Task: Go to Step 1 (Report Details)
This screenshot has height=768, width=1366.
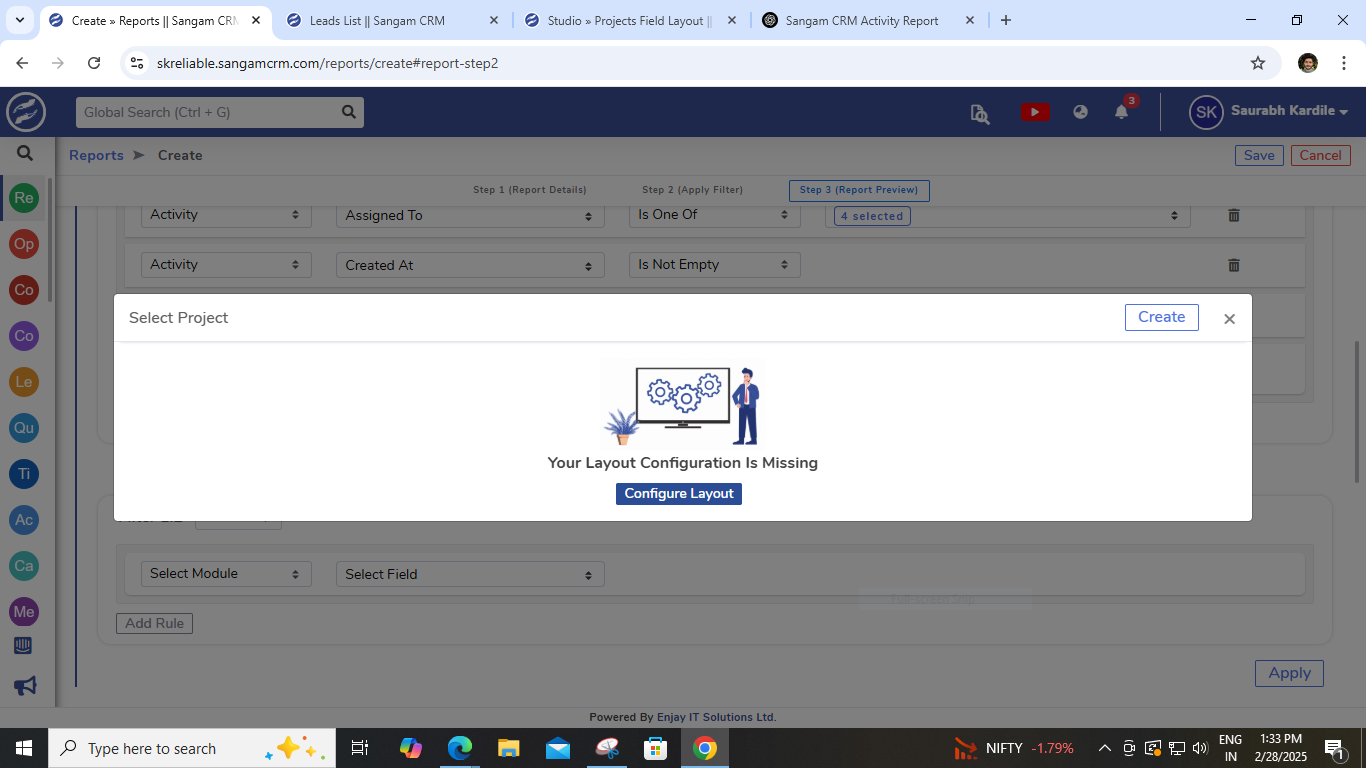Action: tap(530, 190)
